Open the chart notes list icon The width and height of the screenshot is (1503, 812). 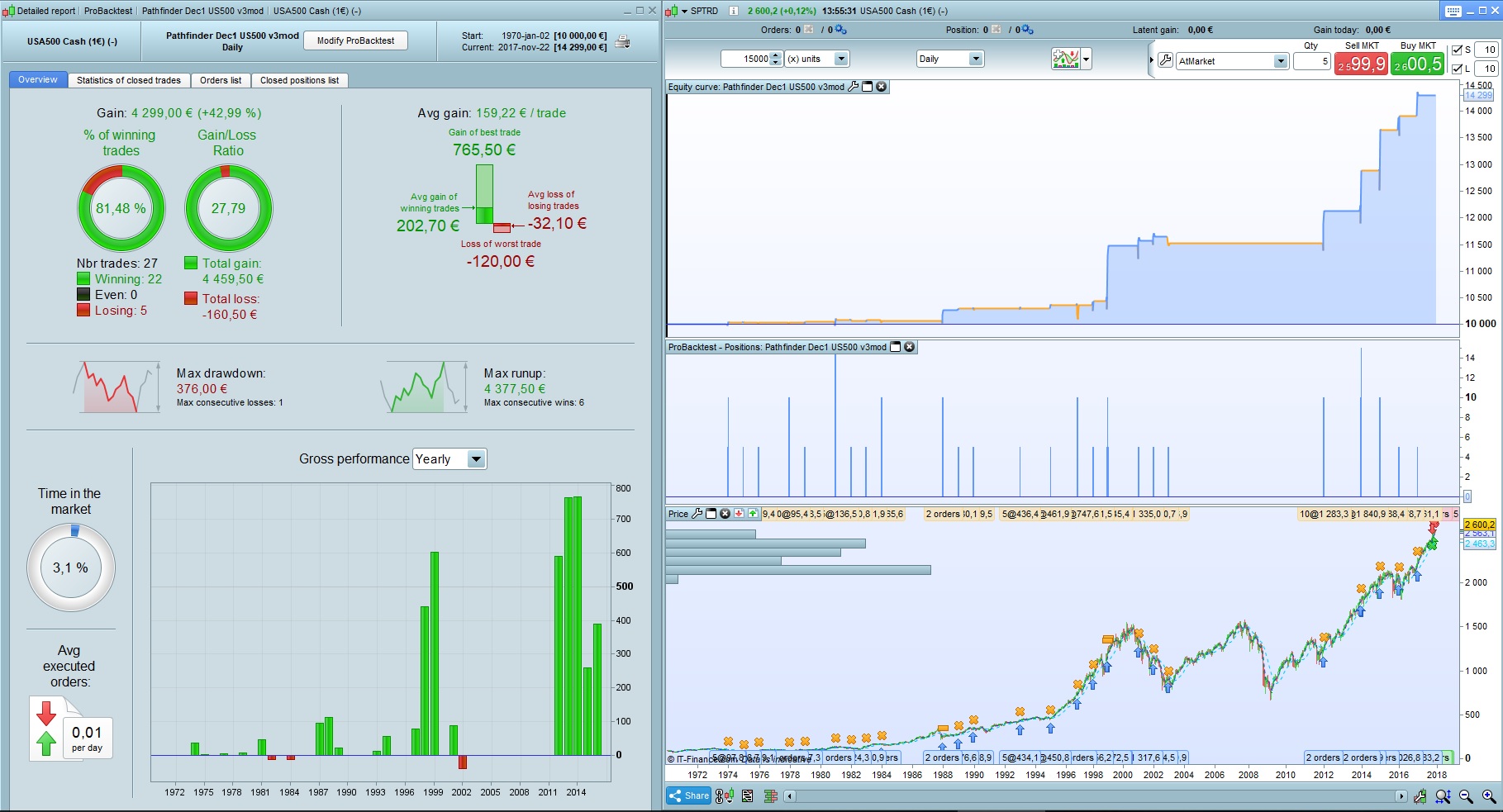tap(748, 796)
